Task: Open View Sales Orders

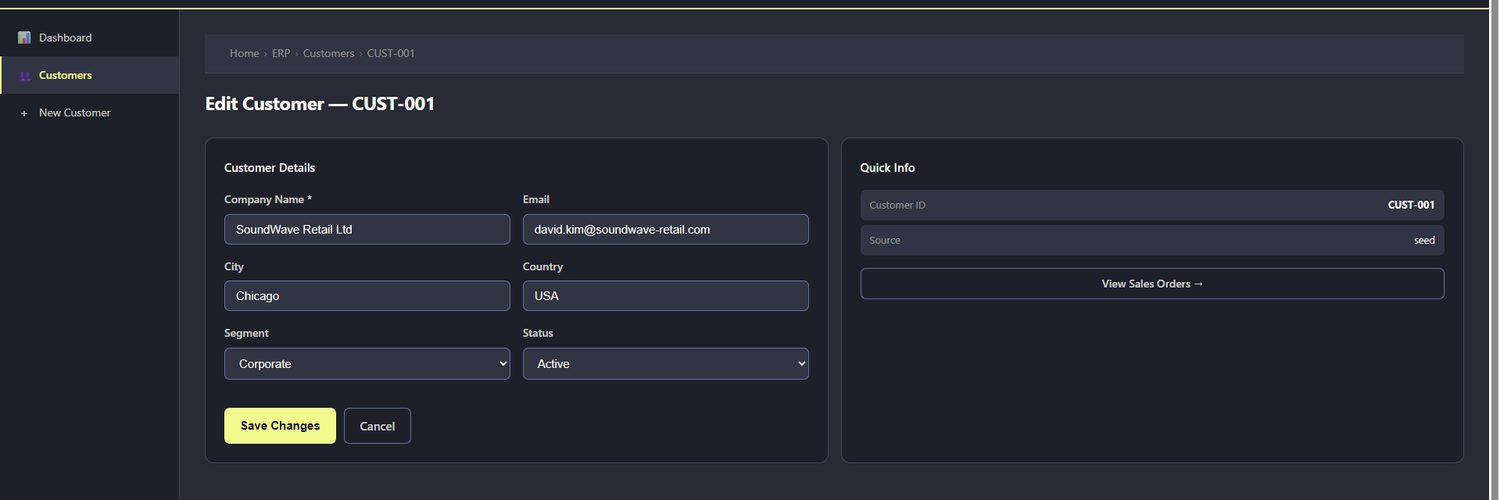Action: pyautogui.click(x=1152, y=284)
